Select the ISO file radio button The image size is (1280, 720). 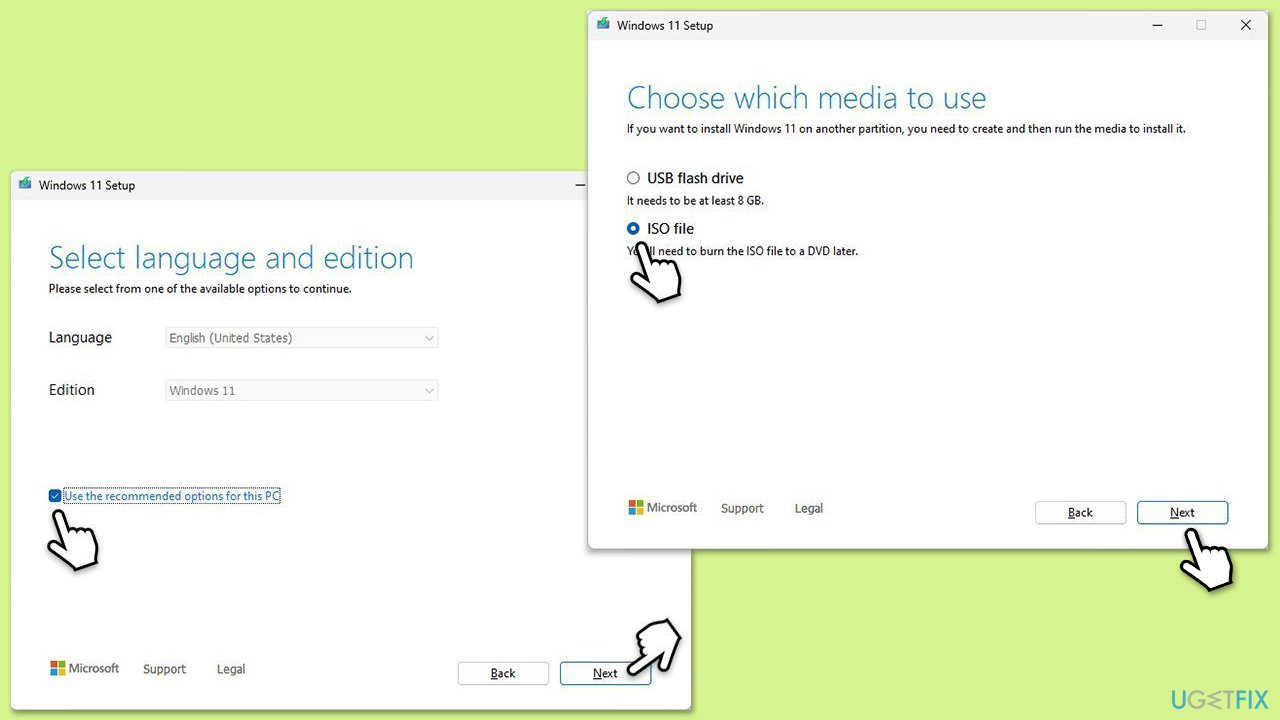click(633, 228)
